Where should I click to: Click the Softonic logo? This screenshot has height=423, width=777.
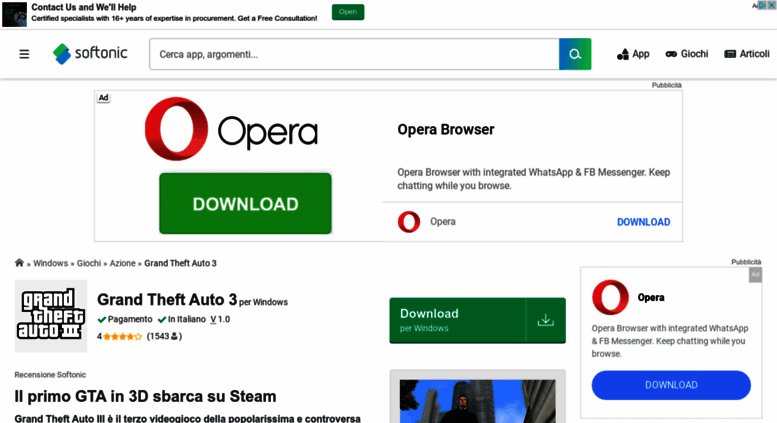[90, 53]
